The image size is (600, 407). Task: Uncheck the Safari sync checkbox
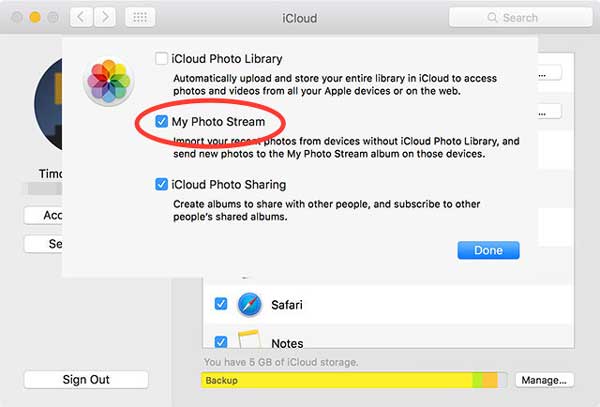tap(221, 304)
